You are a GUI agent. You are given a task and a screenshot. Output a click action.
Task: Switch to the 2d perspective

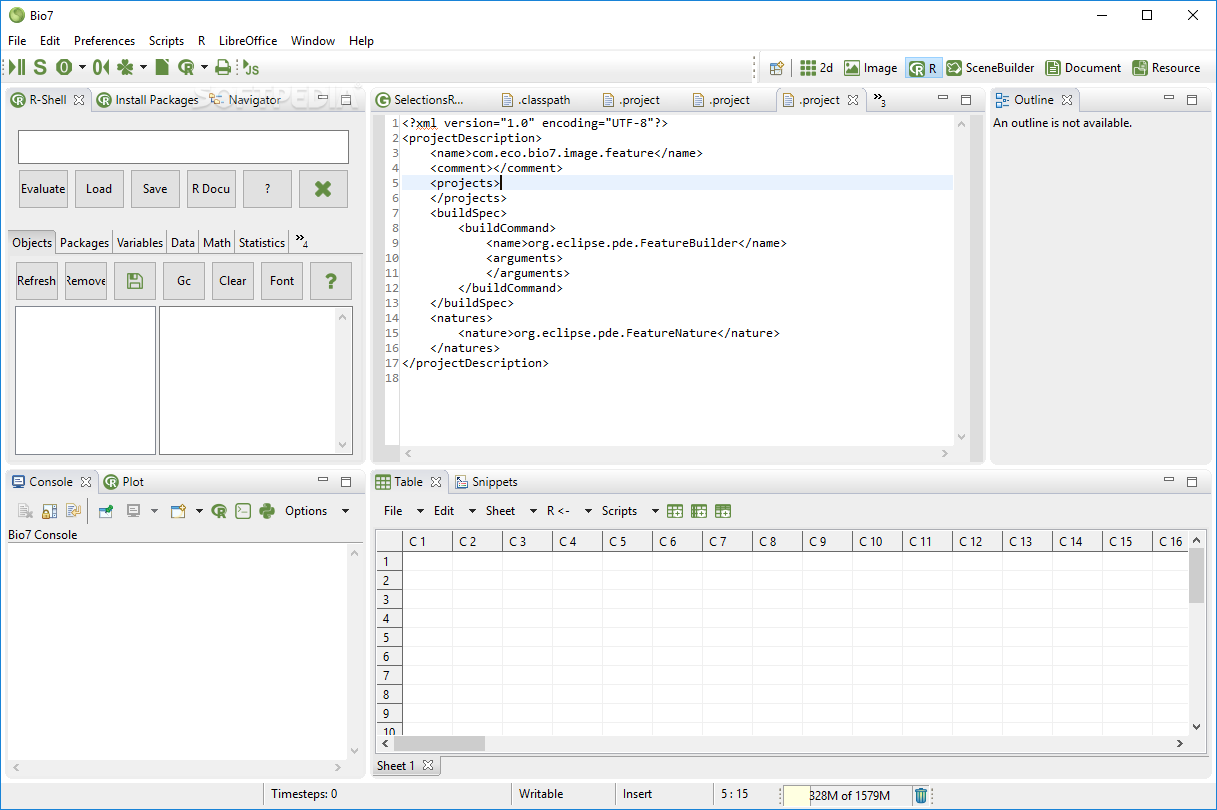coord(817,68)
